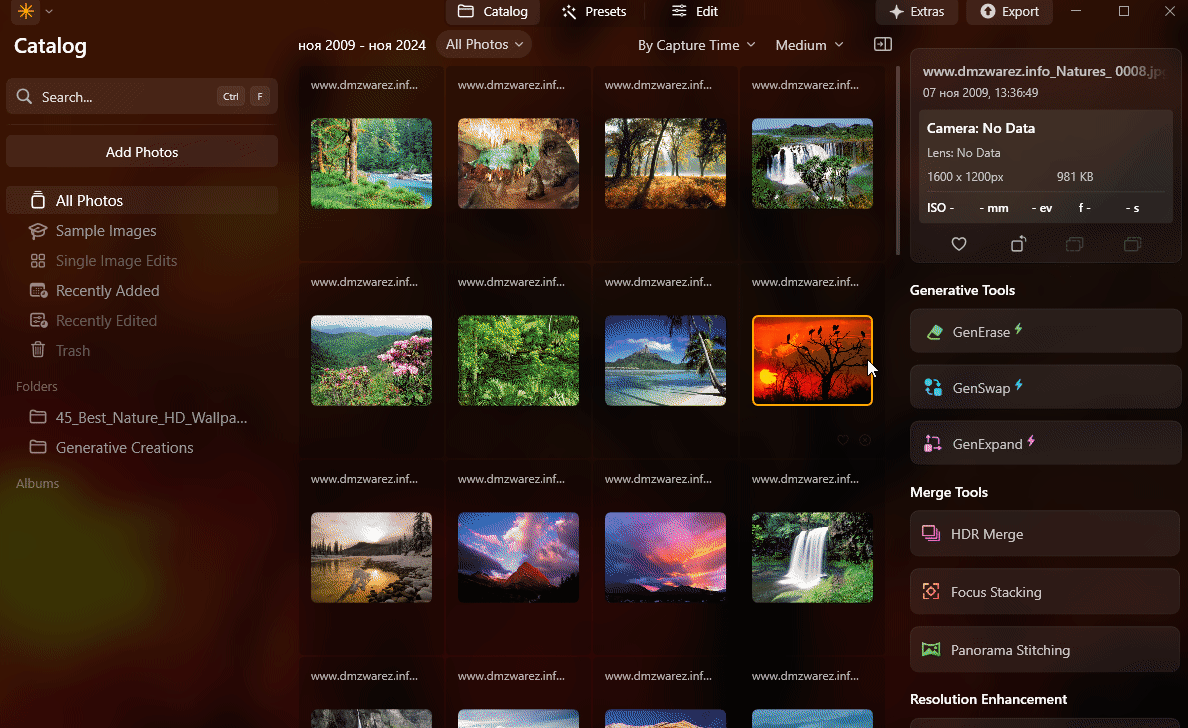Launch the GenExpand tool
Image resolution: width=1188 pixels, height=728 pixels.
click(1045, 443)
